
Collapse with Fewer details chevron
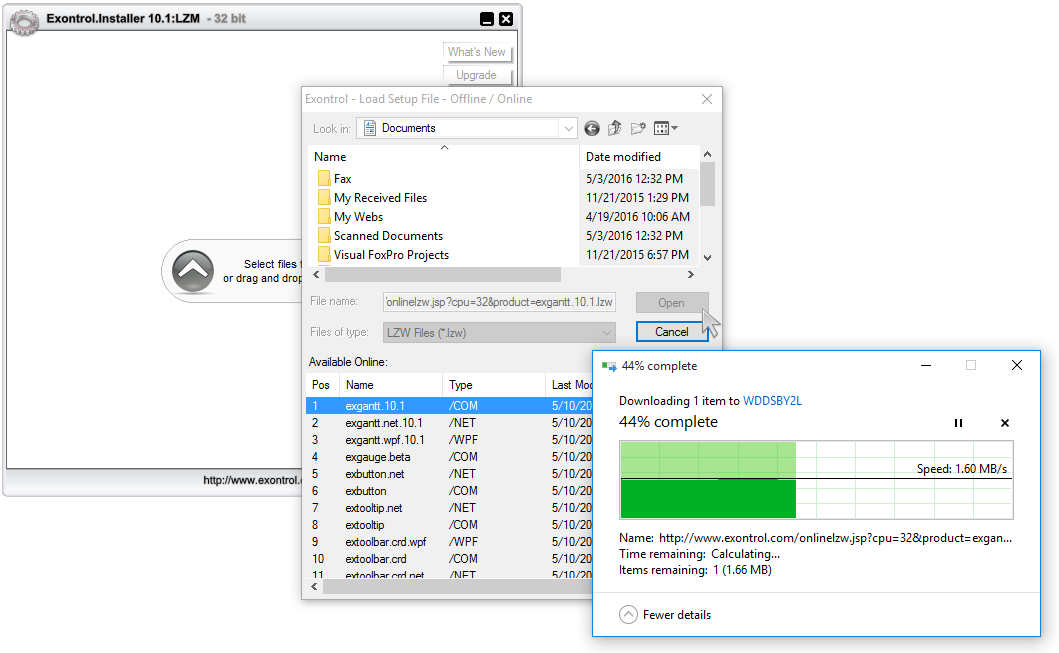(628, 614)
